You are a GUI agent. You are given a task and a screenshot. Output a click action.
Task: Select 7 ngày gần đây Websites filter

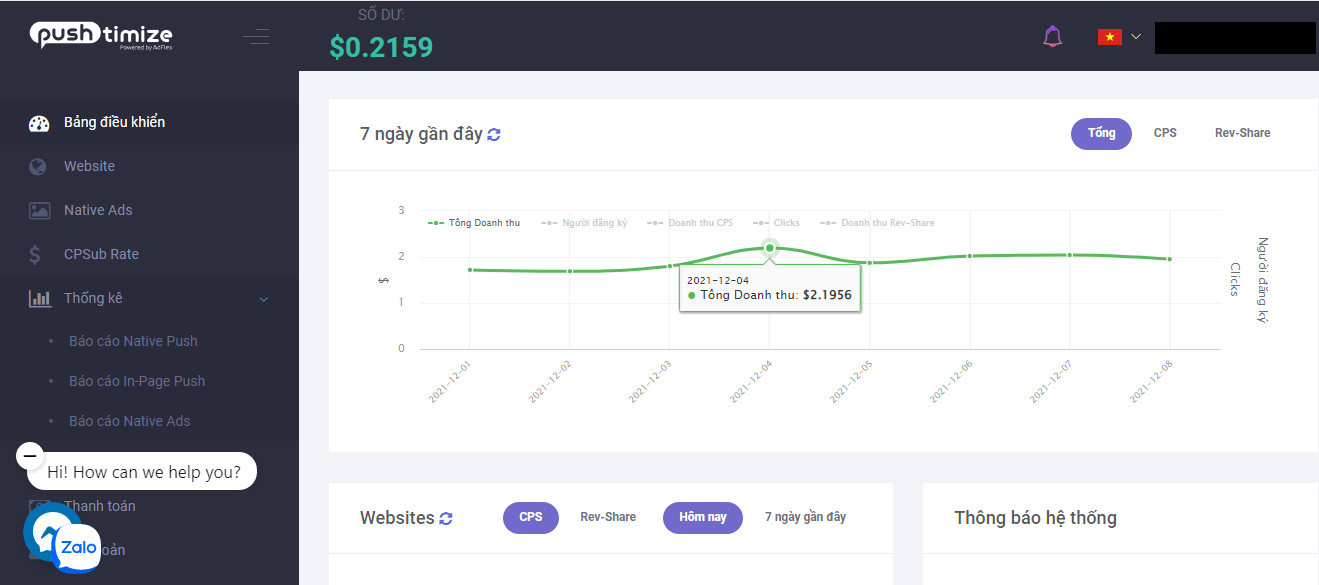coord(805,517)
